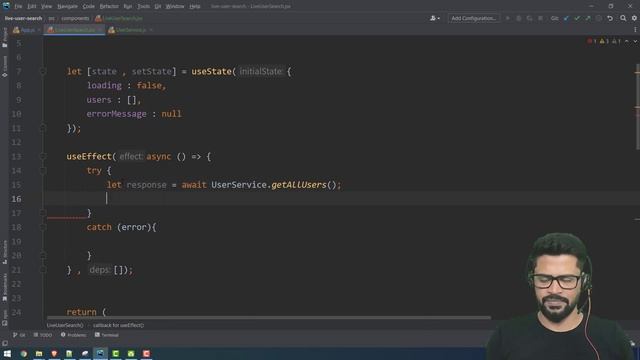Click Git Update Project blue arrow
640x360 pixels.
(566, 18)
